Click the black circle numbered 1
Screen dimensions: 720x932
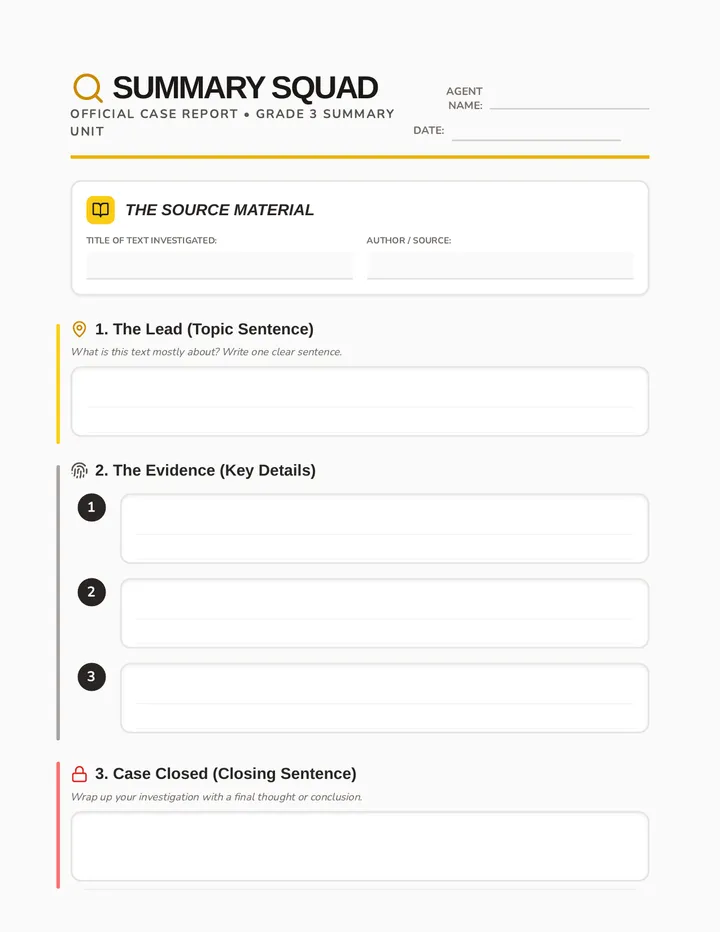tap(92, 507)
